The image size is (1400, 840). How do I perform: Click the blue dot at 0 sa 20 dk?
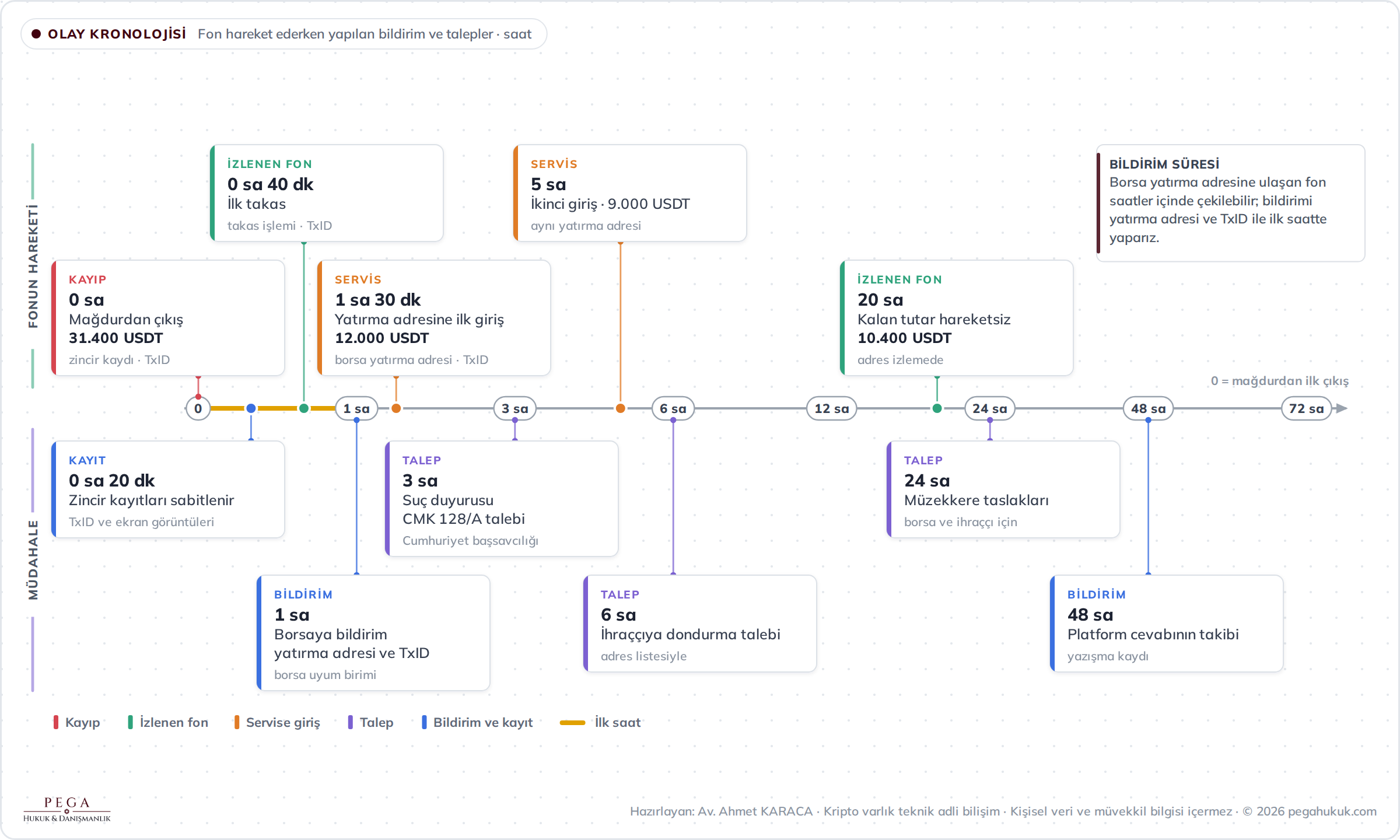coord(251,408)
